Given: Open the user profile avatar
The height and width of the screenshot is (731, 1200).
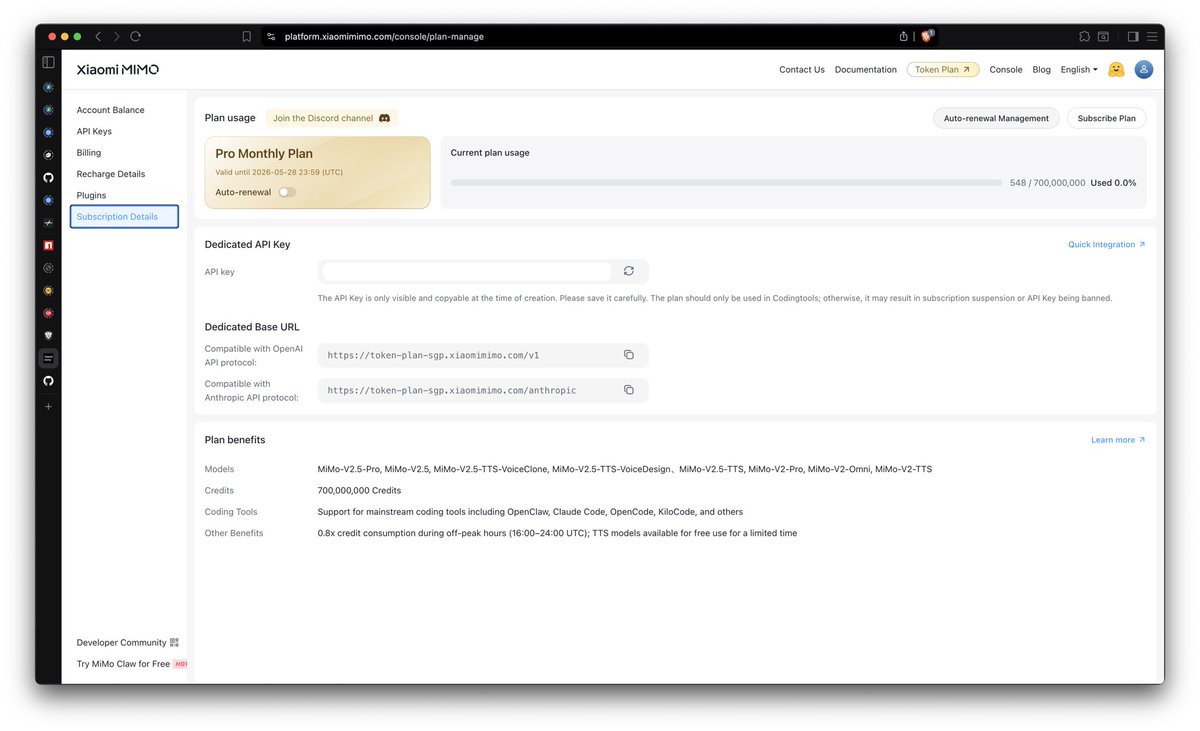Looking at the screenshot, I should point(1144,70).
